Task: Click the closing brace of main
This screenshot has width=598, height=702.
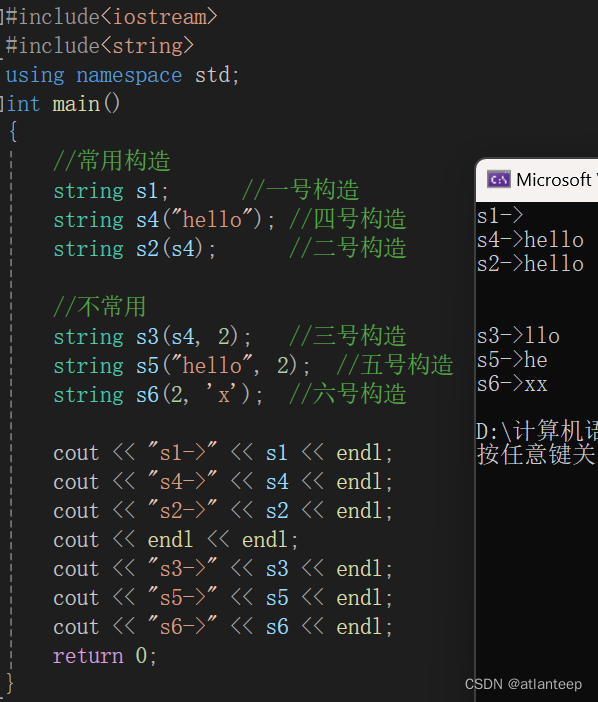Action: (x=10, y=684)
